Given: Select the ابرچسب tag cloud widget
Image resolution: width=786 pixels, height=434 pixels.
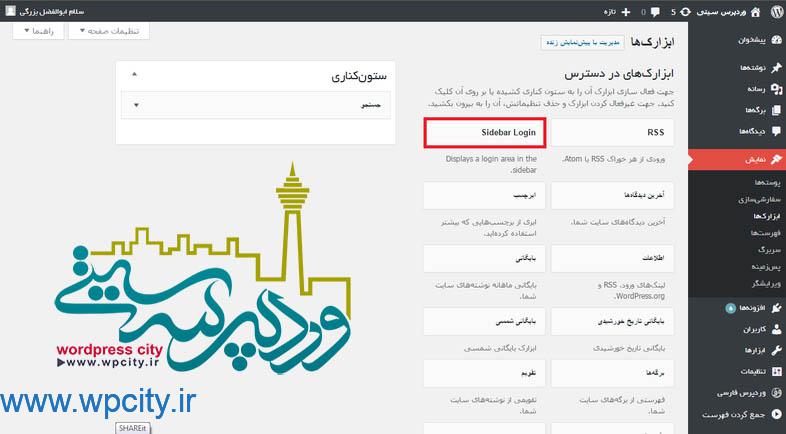Looking at the screenshot, I should (x=485, y=195).
